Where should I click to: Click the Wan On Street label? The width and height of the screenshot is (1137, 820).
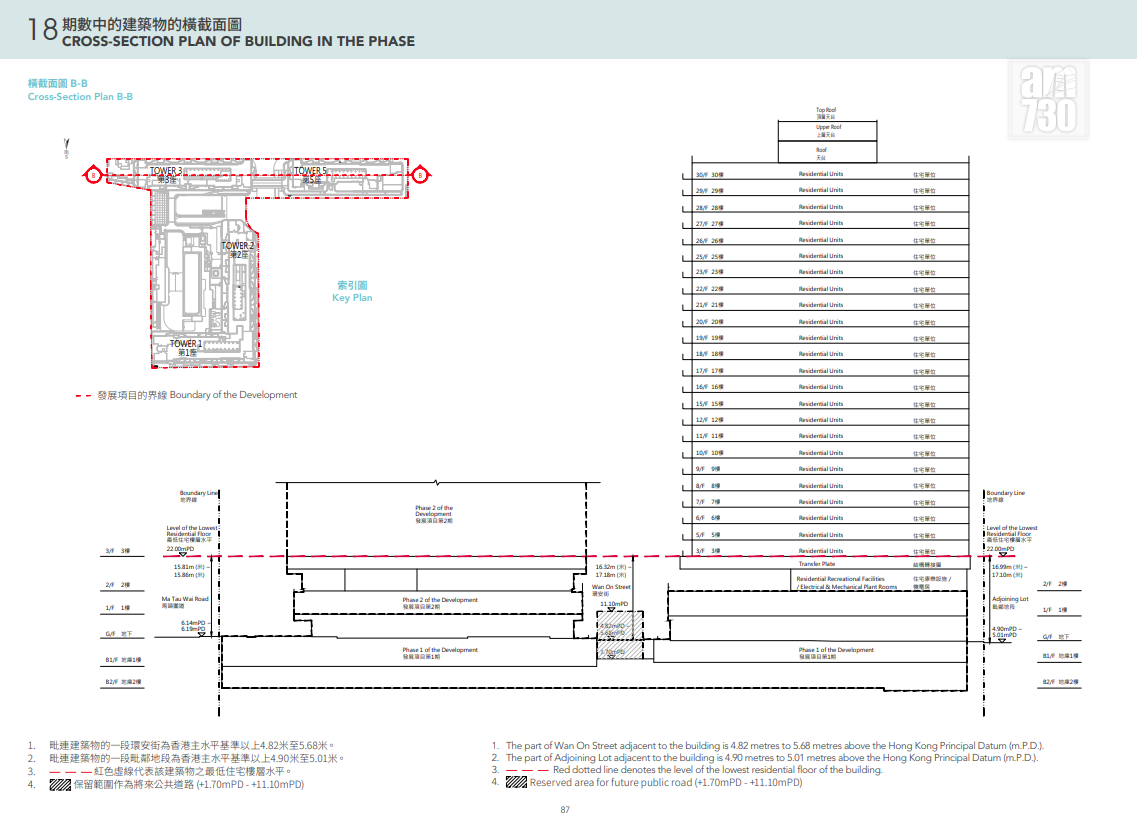(611, 587)
